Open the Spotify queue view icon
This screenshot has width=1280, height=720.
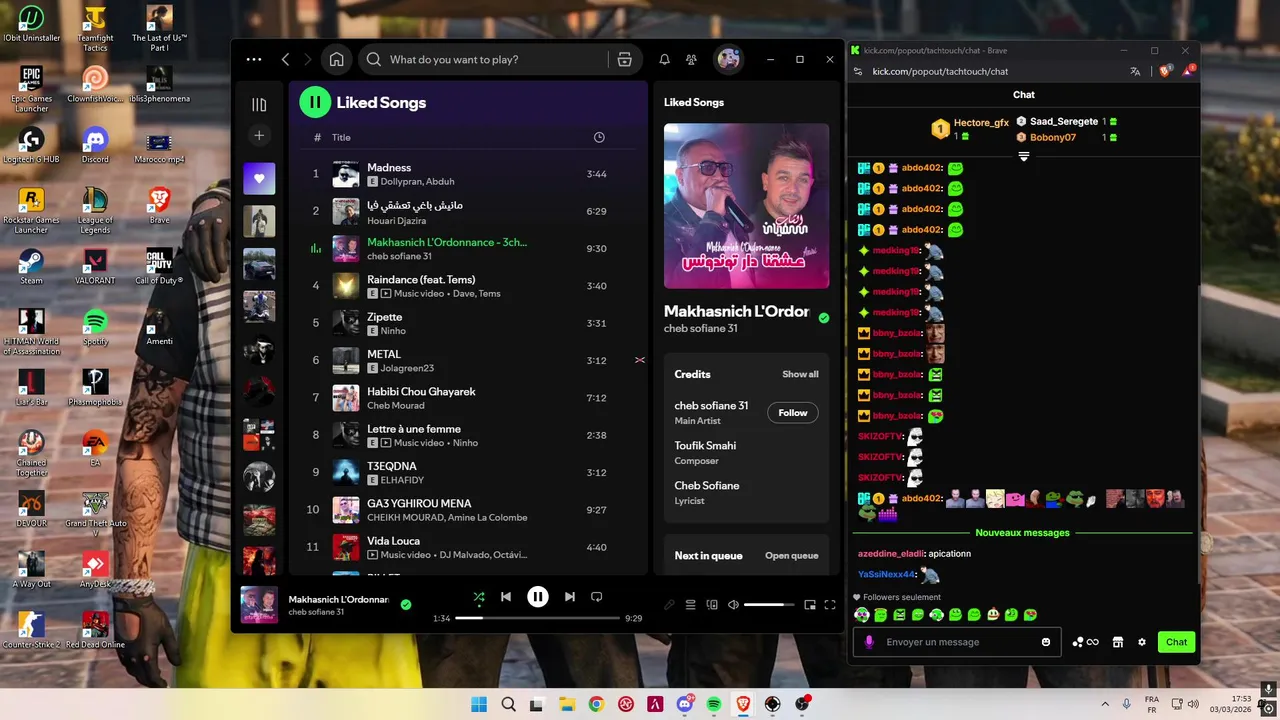pyautogui.click(x=690, y=605)
